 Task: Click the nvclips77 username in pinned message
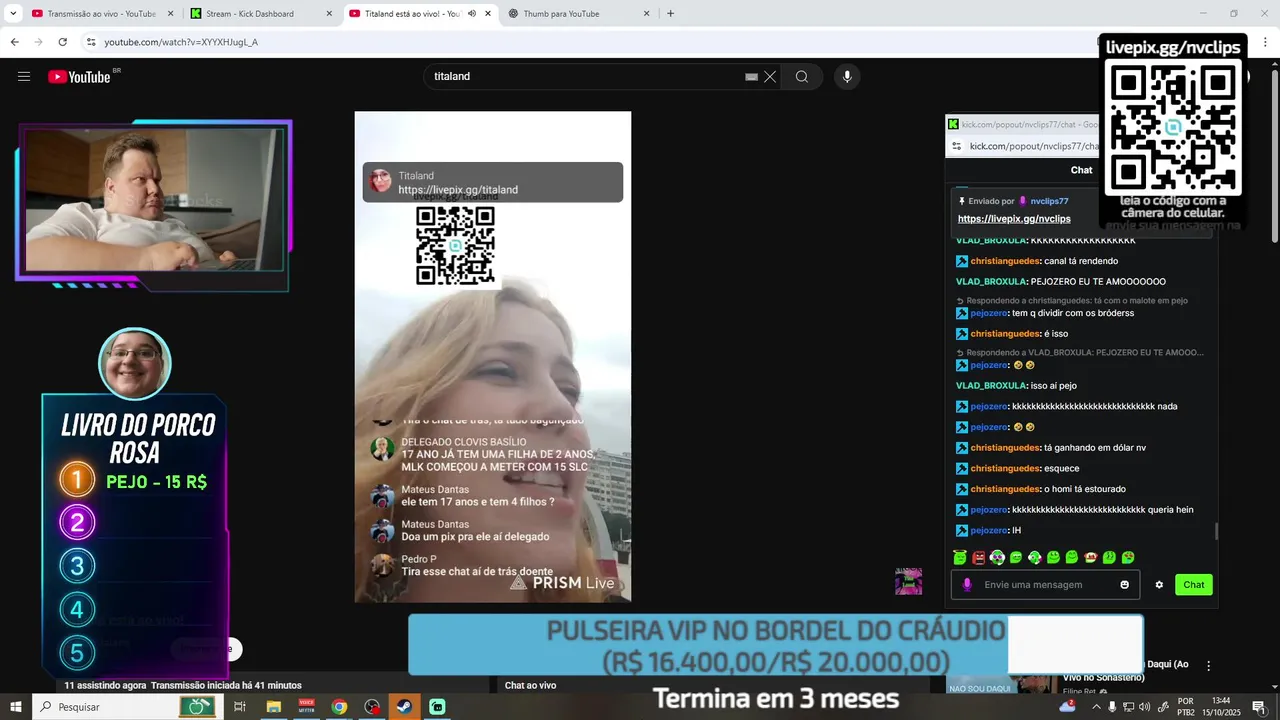(x=1049, y=201)
